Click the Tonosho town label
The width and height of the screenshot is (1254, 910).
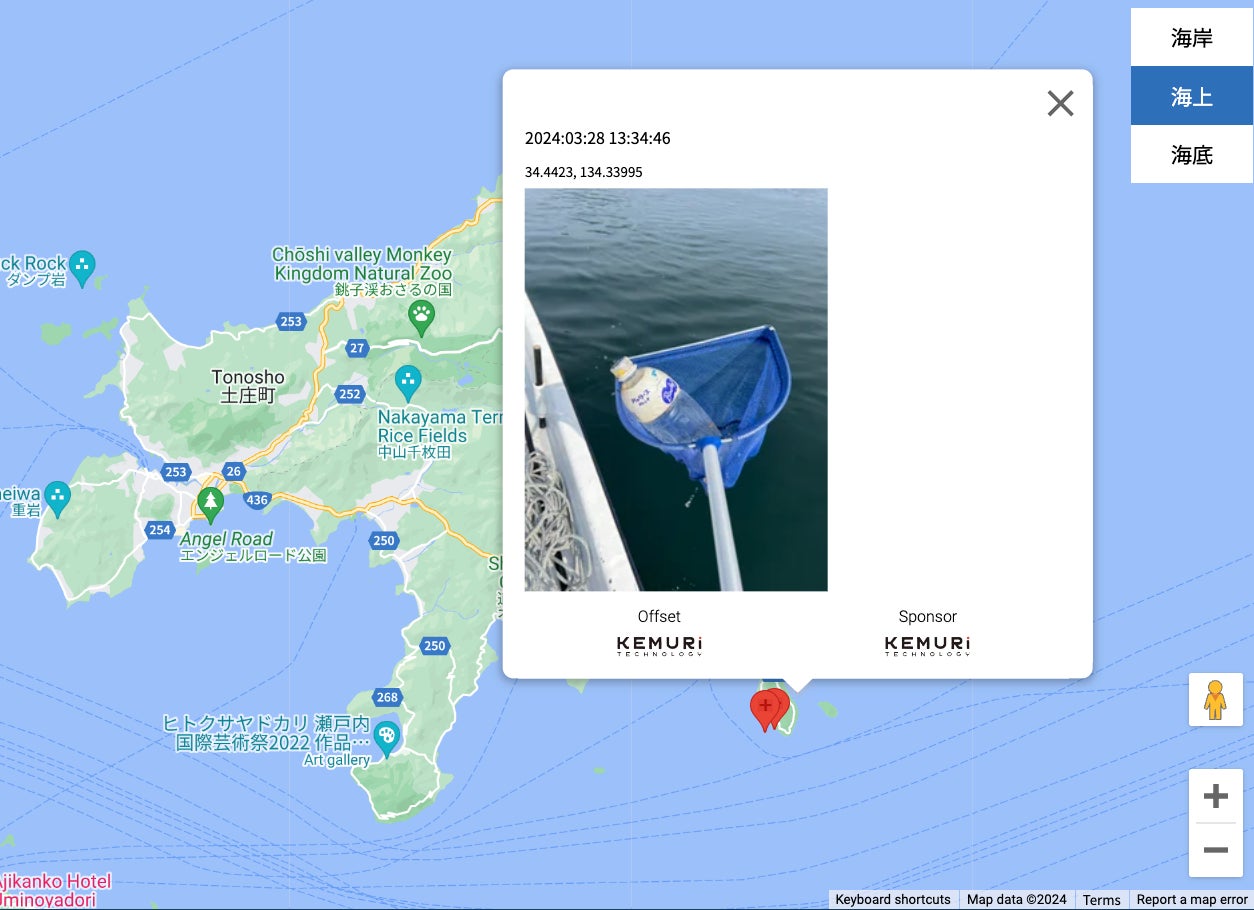[x=248, y=386]
